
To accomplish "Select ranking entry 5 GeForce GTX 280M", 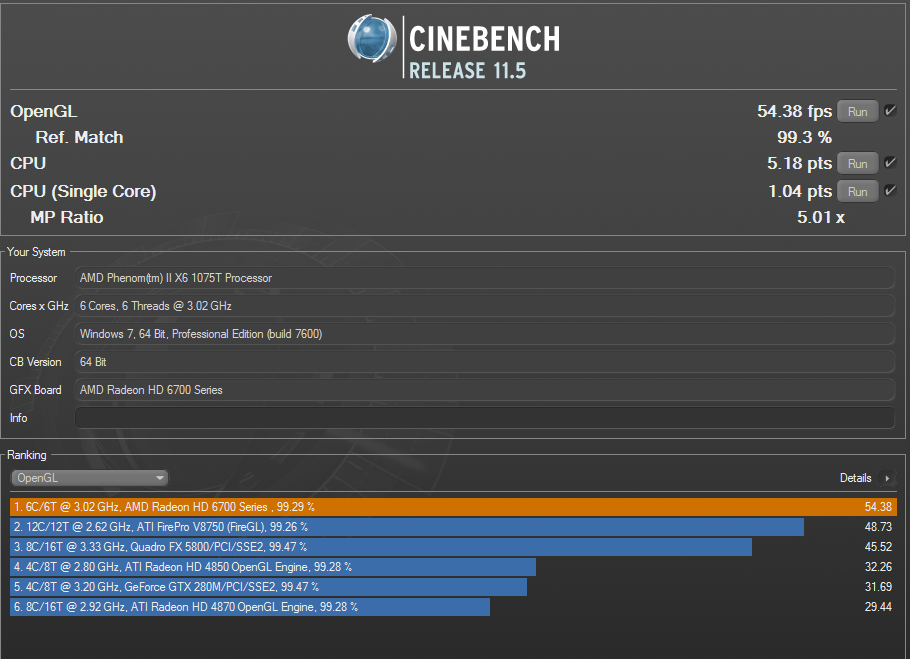I will tap(268, 586).
